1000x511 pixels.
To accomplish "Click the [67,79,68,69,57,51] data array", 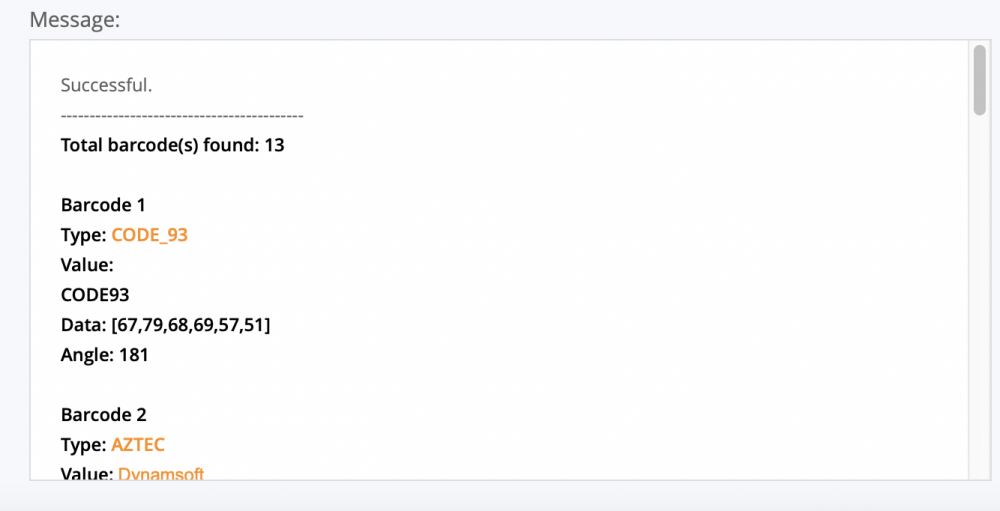I will point(191,325).
